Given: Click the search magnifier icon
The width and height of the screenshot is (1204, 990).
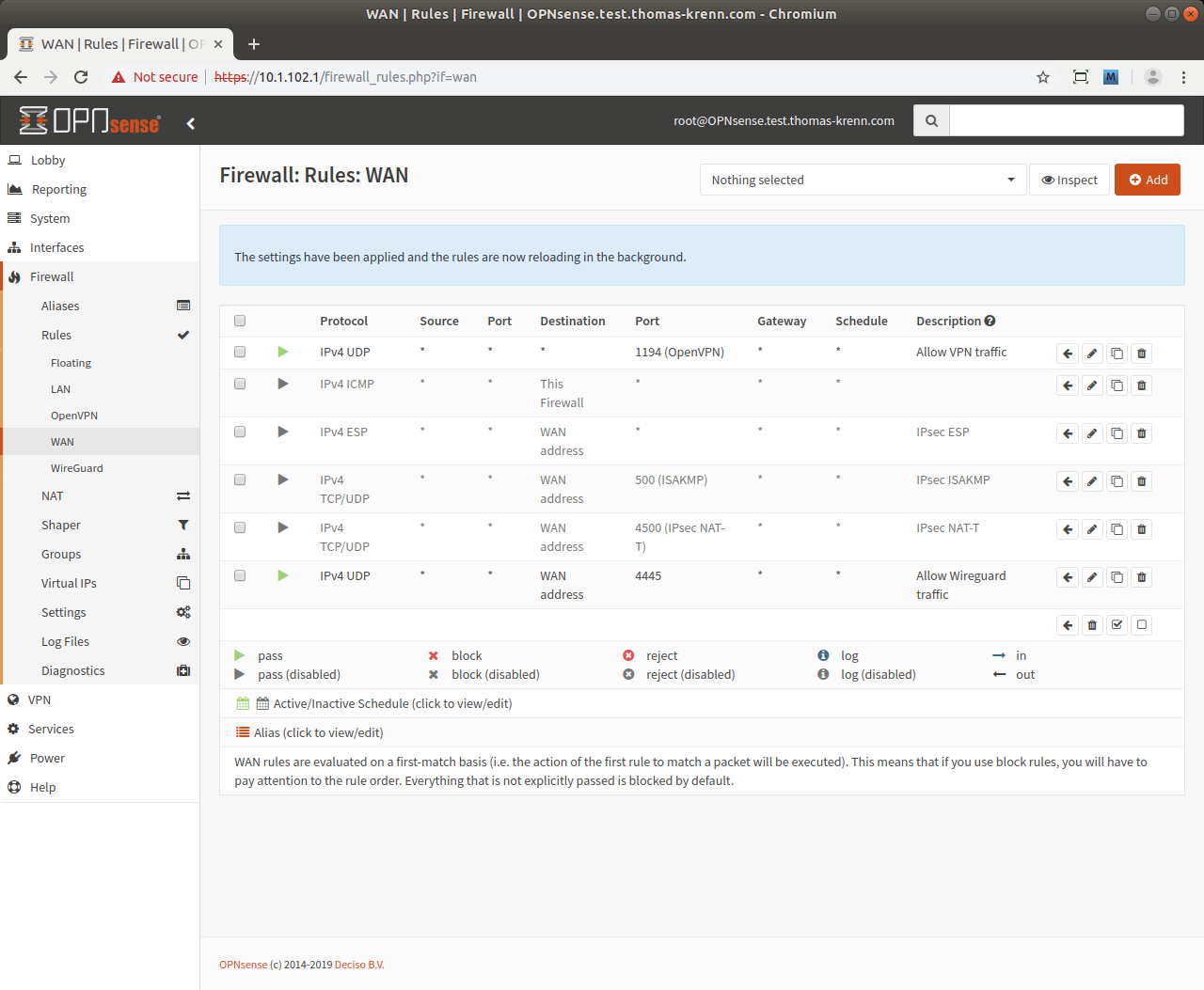Looking at the screenshot, I should click(x=931, y=120).
